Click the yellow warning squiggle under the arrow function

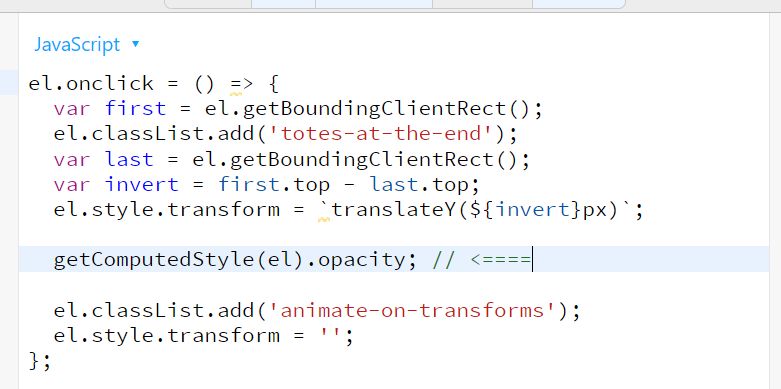pyautogui.click(x=236, y=93)
